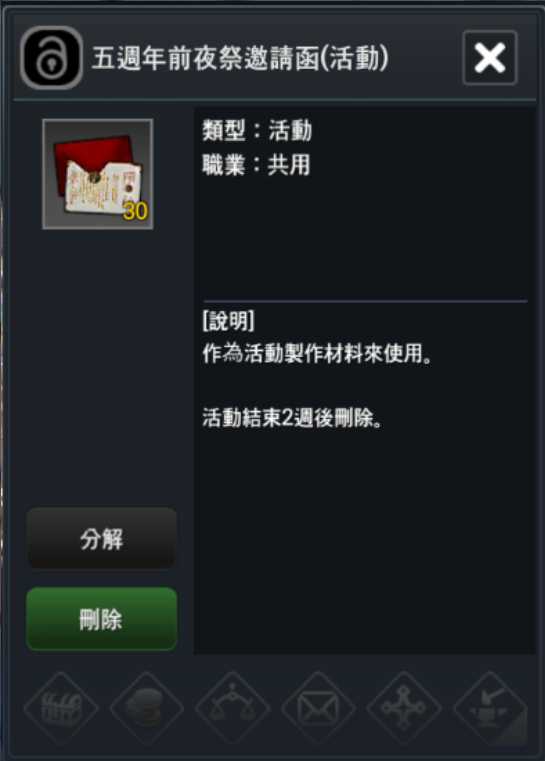The width and height of the screenshot is (545, 761).
Task: Click the balance scale trade icon
Action: tap(232, 708)
